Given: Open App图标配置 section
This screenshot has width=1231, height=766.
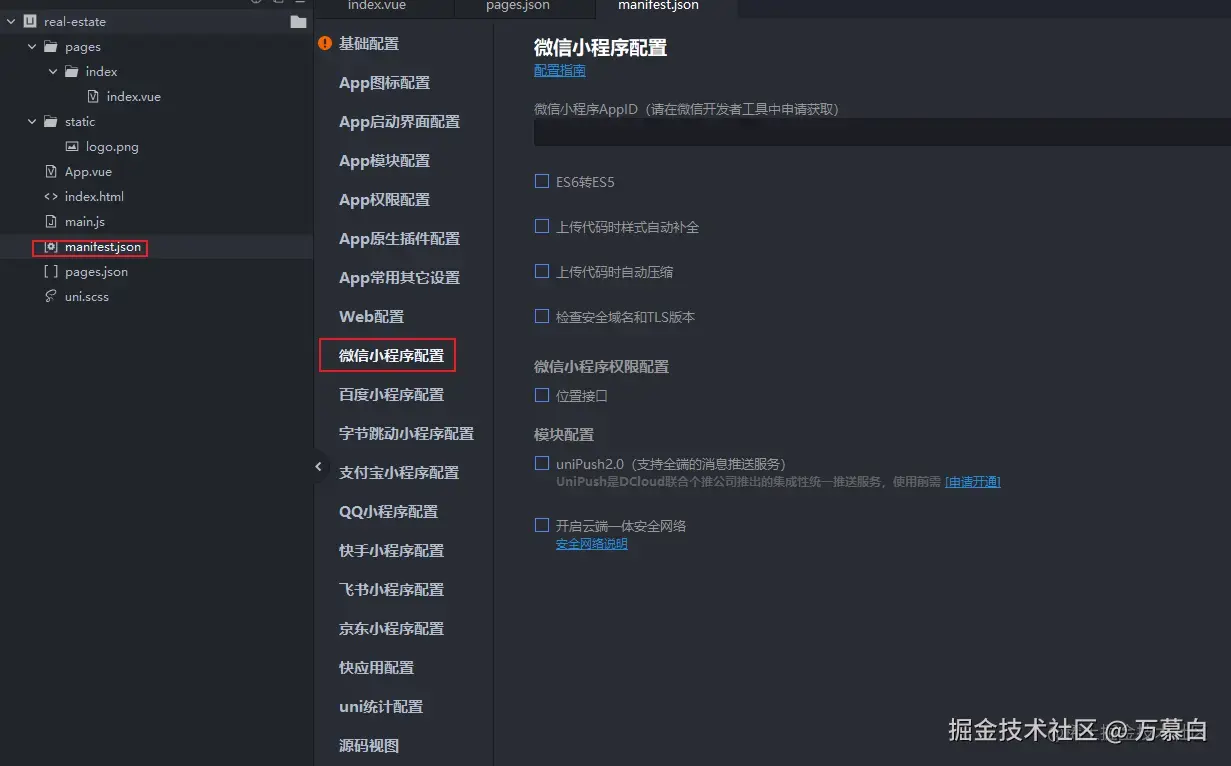Looking at the screenshot, I should (384, 83).
